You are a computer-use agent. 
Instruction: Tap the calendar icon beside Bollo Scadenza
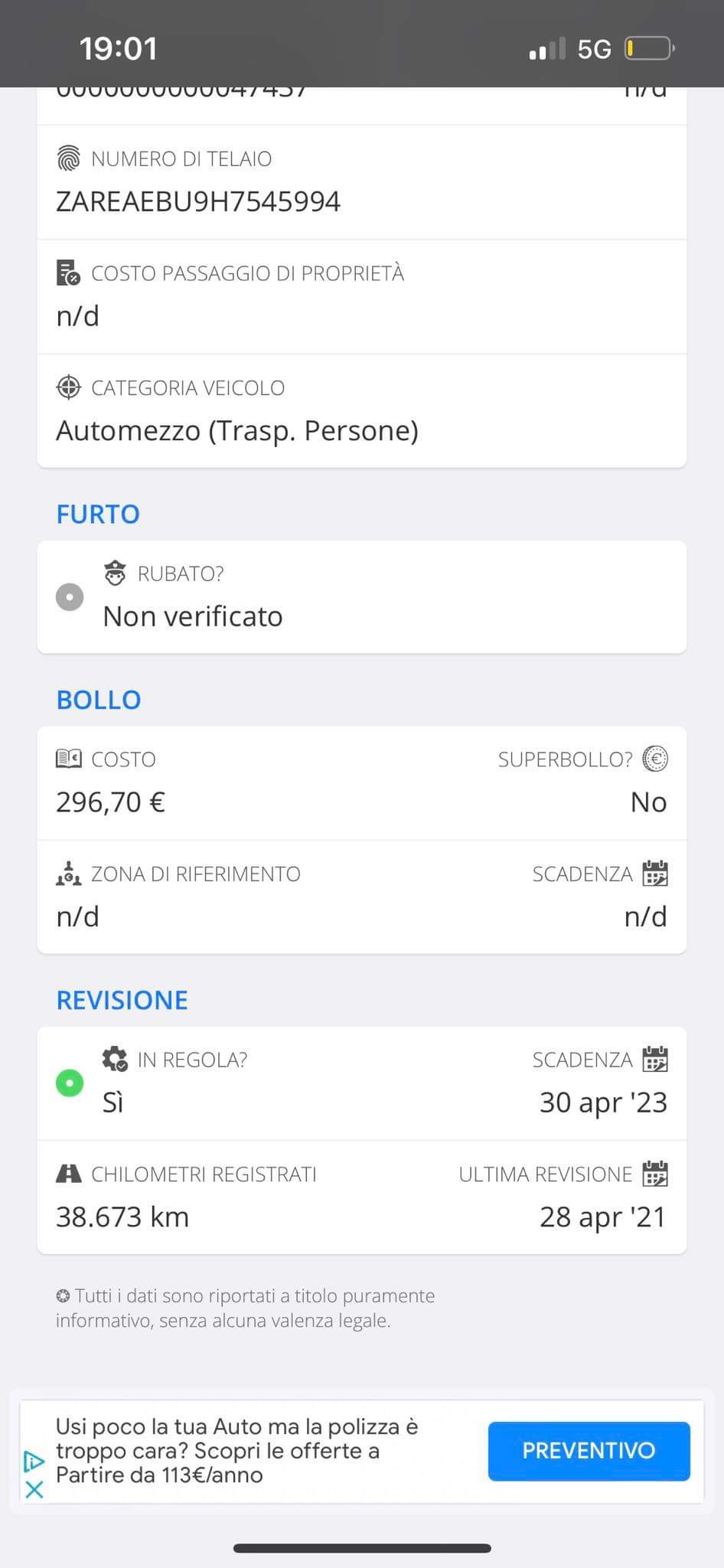point(655,874)
